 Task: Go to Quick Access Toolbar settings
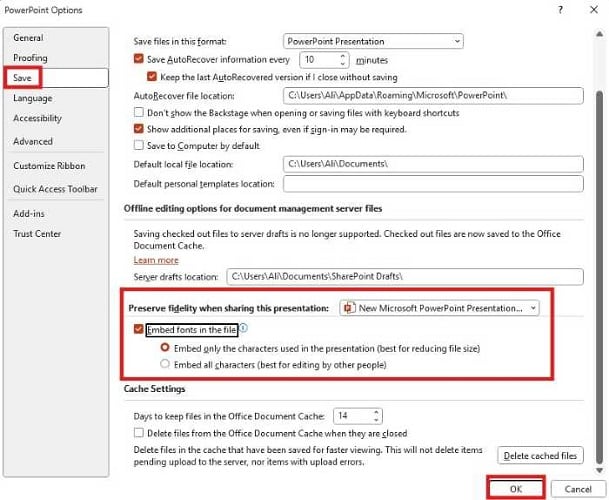[55, 189]
